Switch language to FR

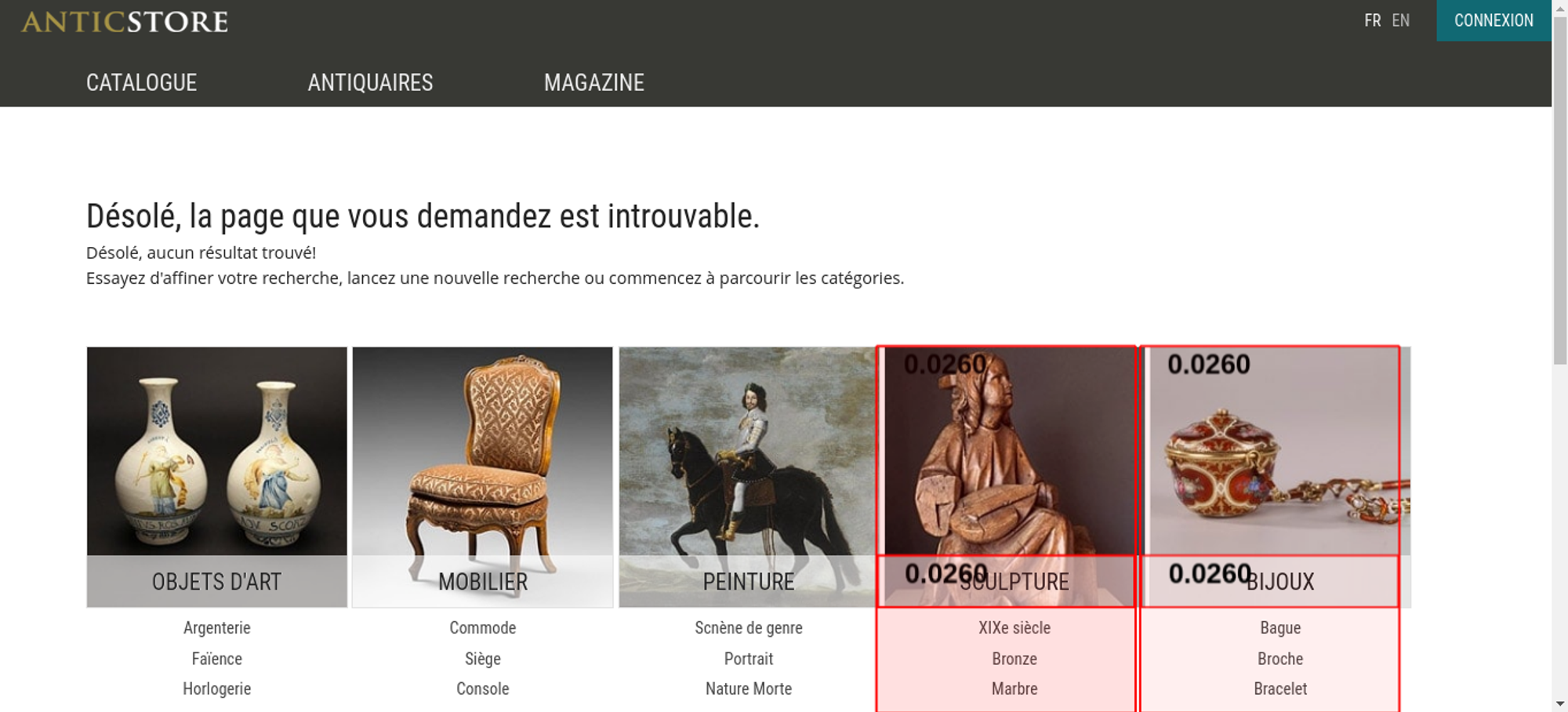tap(1372, 20)
